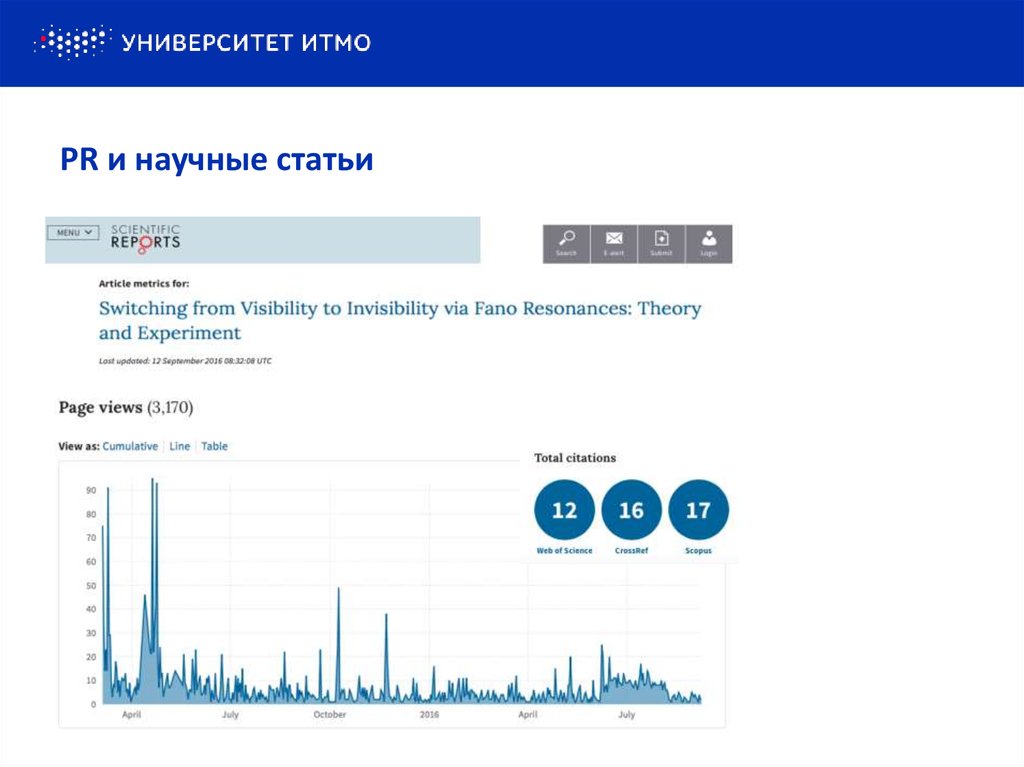Click the April label on the chart axis
This screenshot has width=1024, height=767.
click(131, 716)
